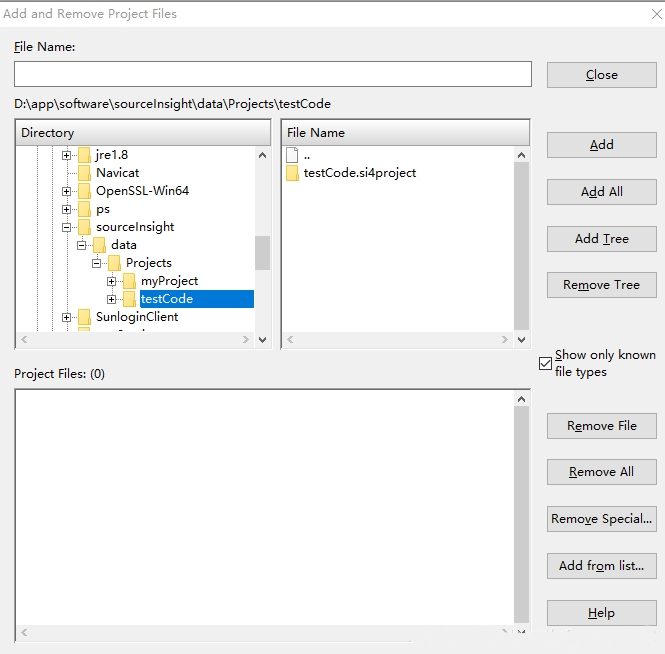Collapse the Projects tree node
The image size is (665, 654).
[97, 263]
